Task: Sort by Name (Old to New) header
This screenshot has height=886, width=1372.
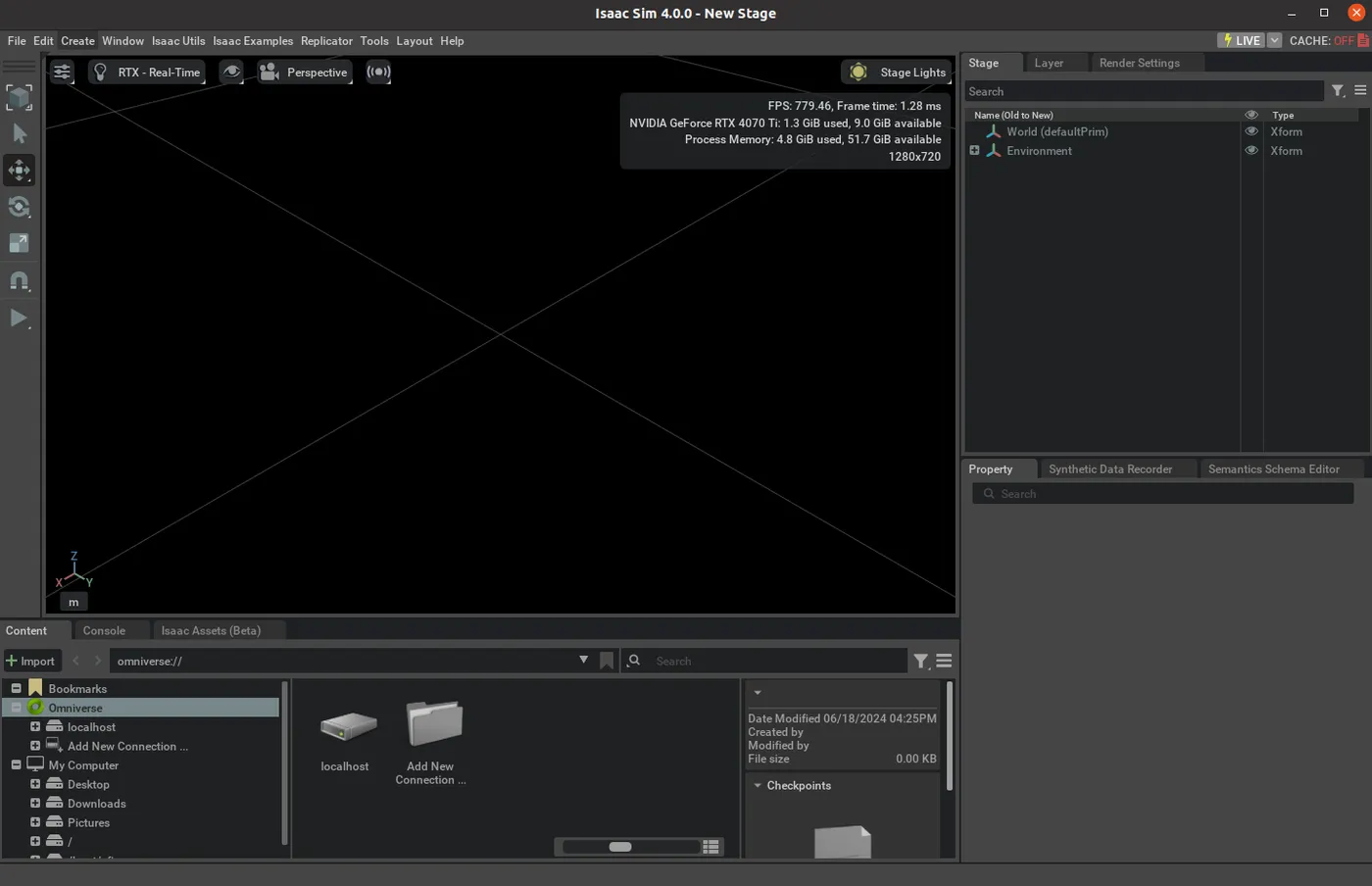Action: (1013, 115)
